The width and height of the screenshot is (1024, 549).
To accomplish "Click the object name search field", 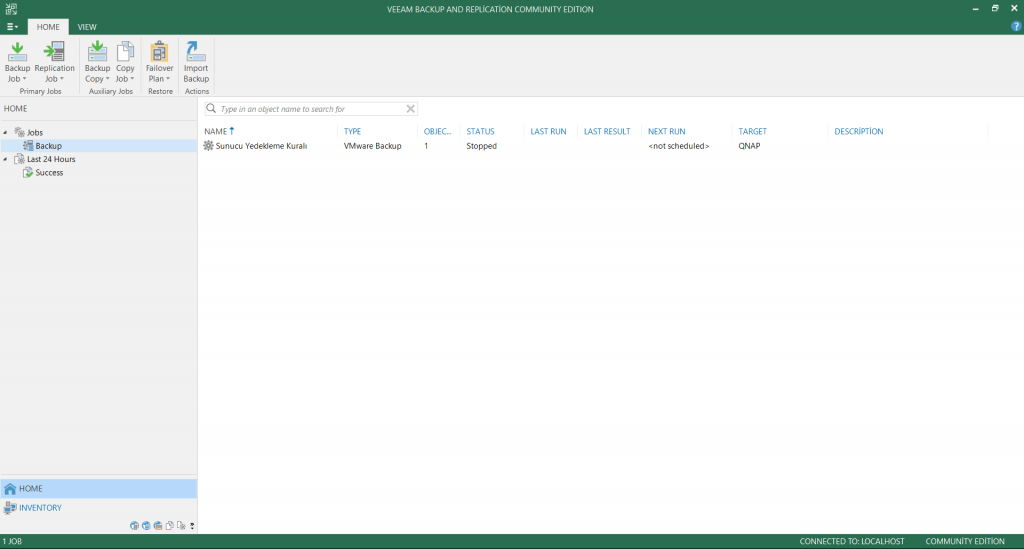I will (310, 109).
